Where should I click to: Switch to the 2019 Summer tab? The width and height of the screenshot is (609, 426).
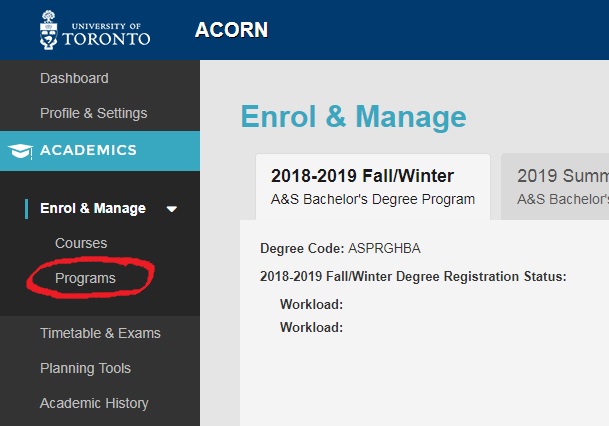point(560,186)
